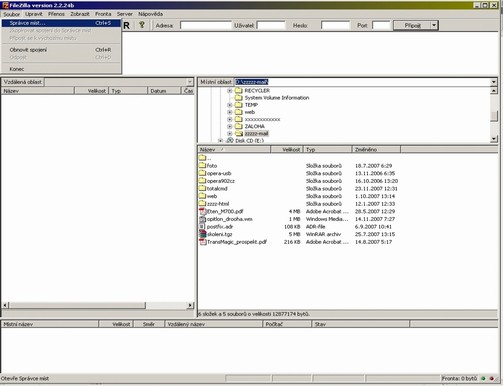Click the skoleni.tgz WinRAR archive icon

coord(203,234)
